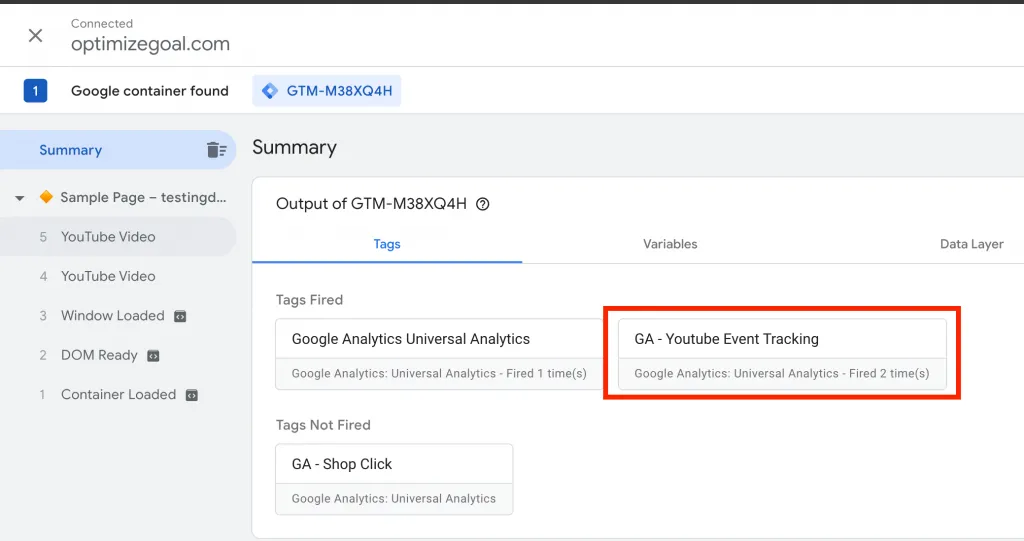
Task: Click the blue container count badge
Action: tap(35, 91)
